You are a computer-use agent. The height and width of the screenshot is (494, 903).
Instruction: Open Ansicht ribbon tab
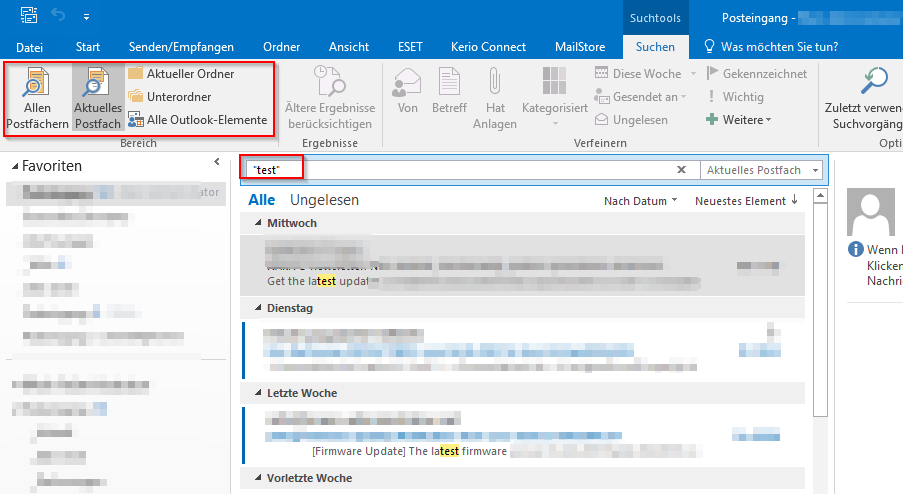349,47
